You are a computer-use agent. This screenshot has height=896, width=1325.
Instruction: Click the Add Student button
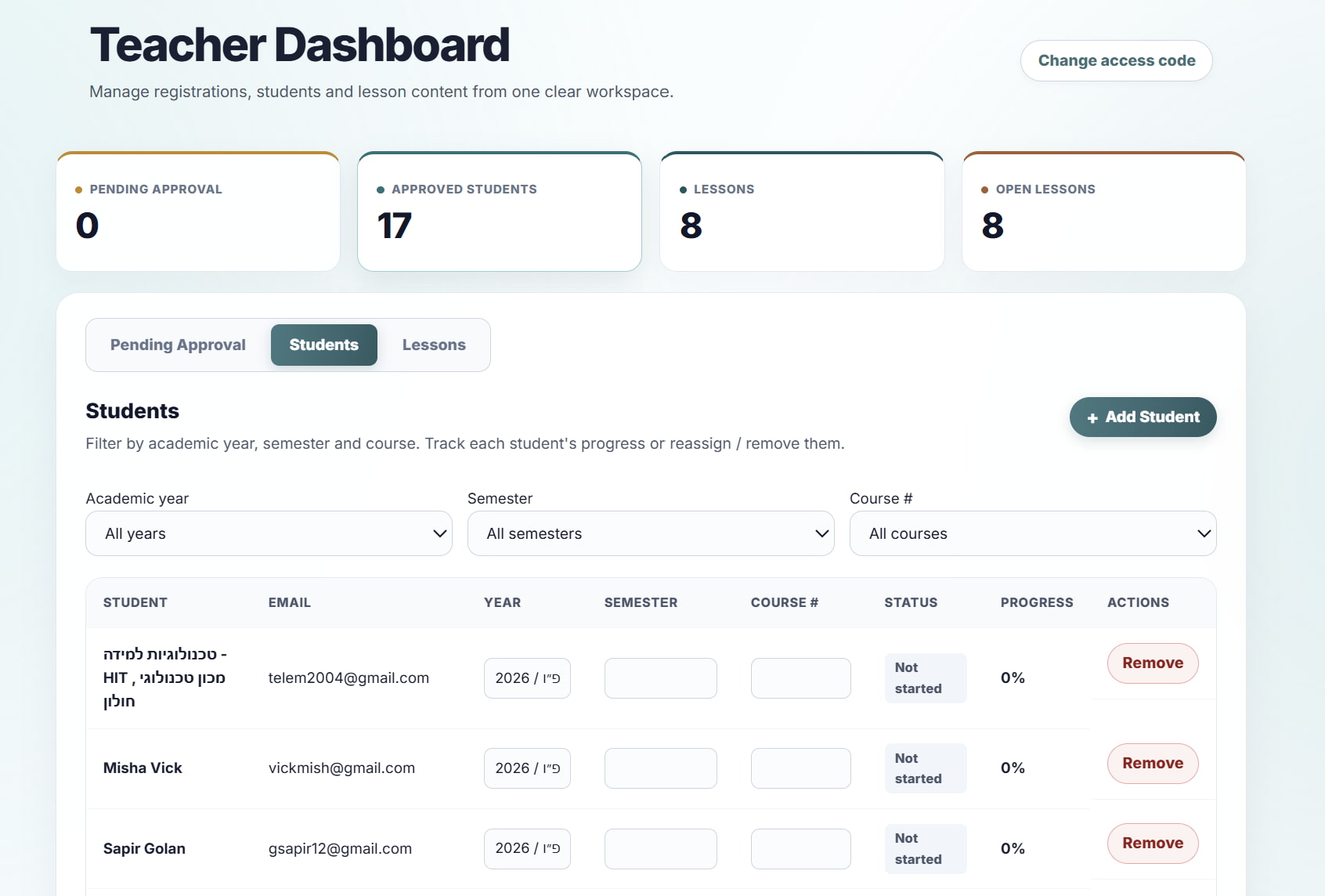1143,417
